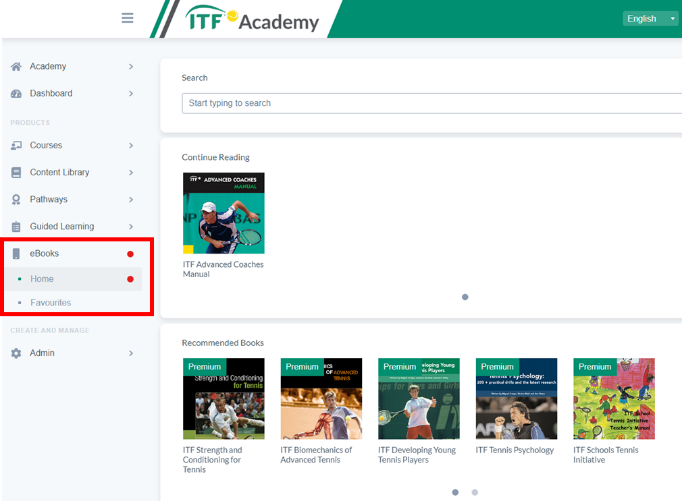The height and width of the screenshot is (501, 682).
Task: Click the eBooks device icon
Action: pos(16,254)
